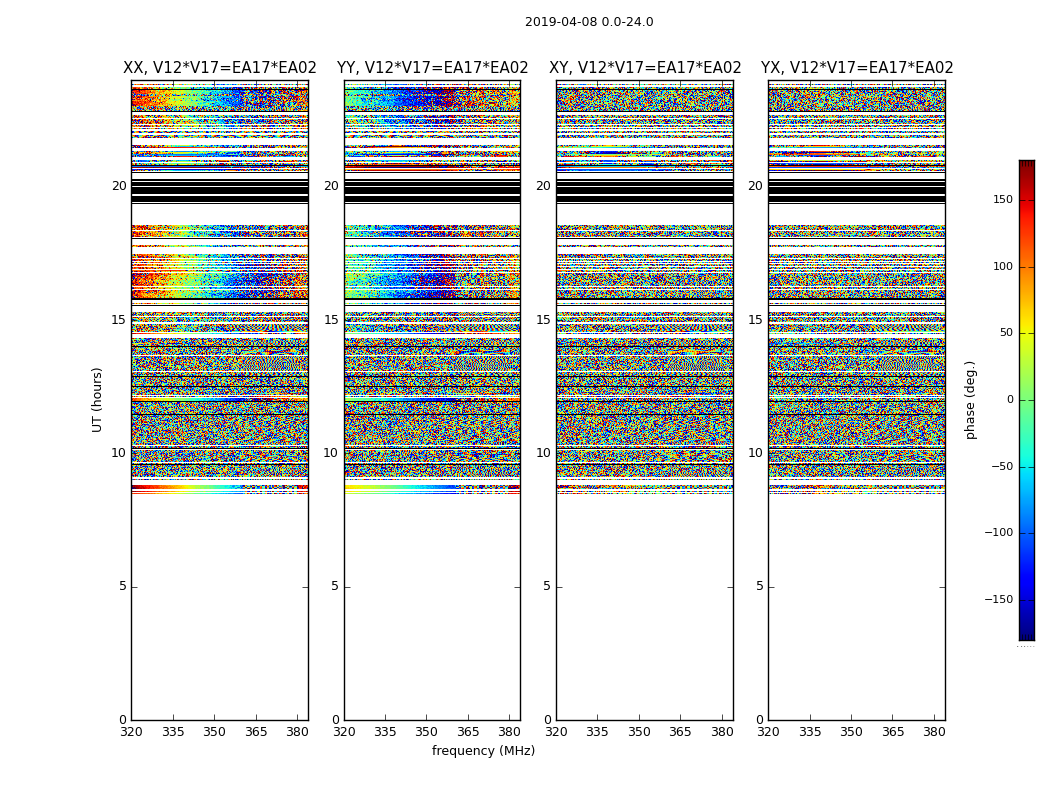Click the colorbar tick label '−150'
This screenshot has width=1050, height=800.
(998, 599)
